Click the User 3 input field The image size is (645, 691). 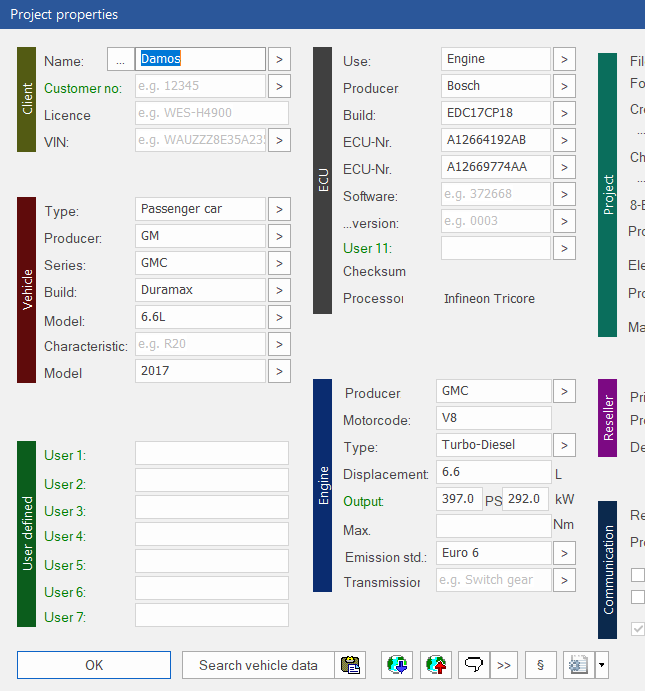pos(212,507)
